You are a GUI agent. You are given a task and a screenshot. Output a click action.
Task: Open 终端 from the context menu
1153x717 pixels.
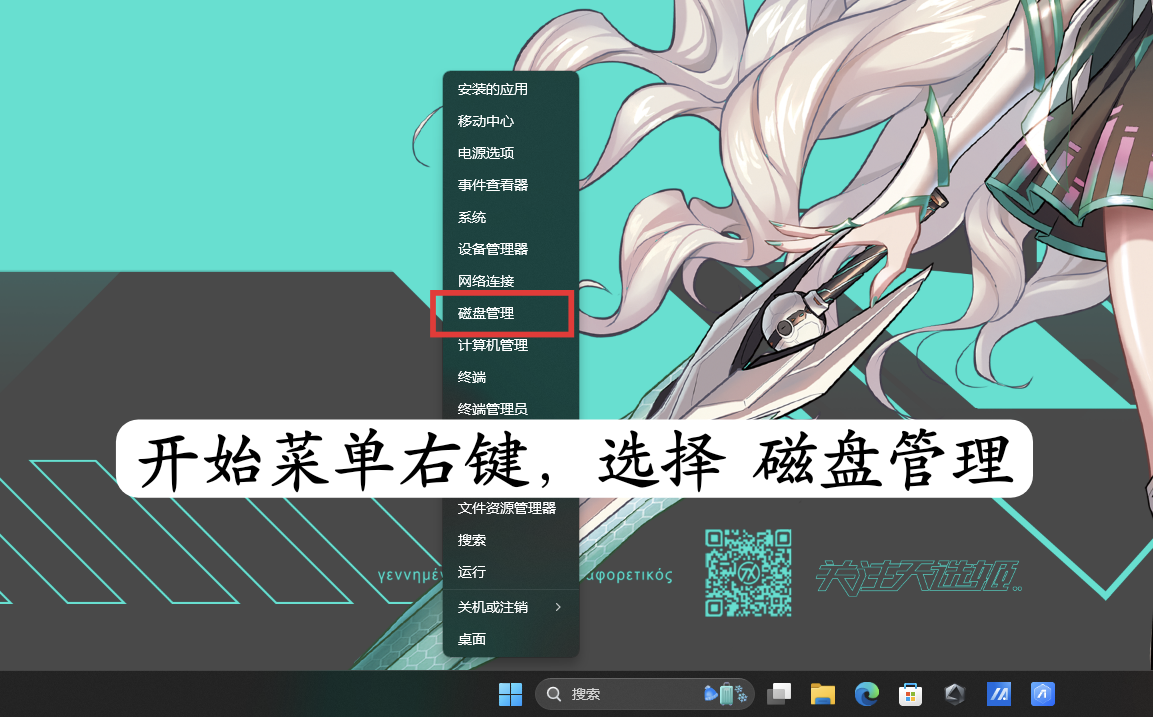click(x=471, y=377)
